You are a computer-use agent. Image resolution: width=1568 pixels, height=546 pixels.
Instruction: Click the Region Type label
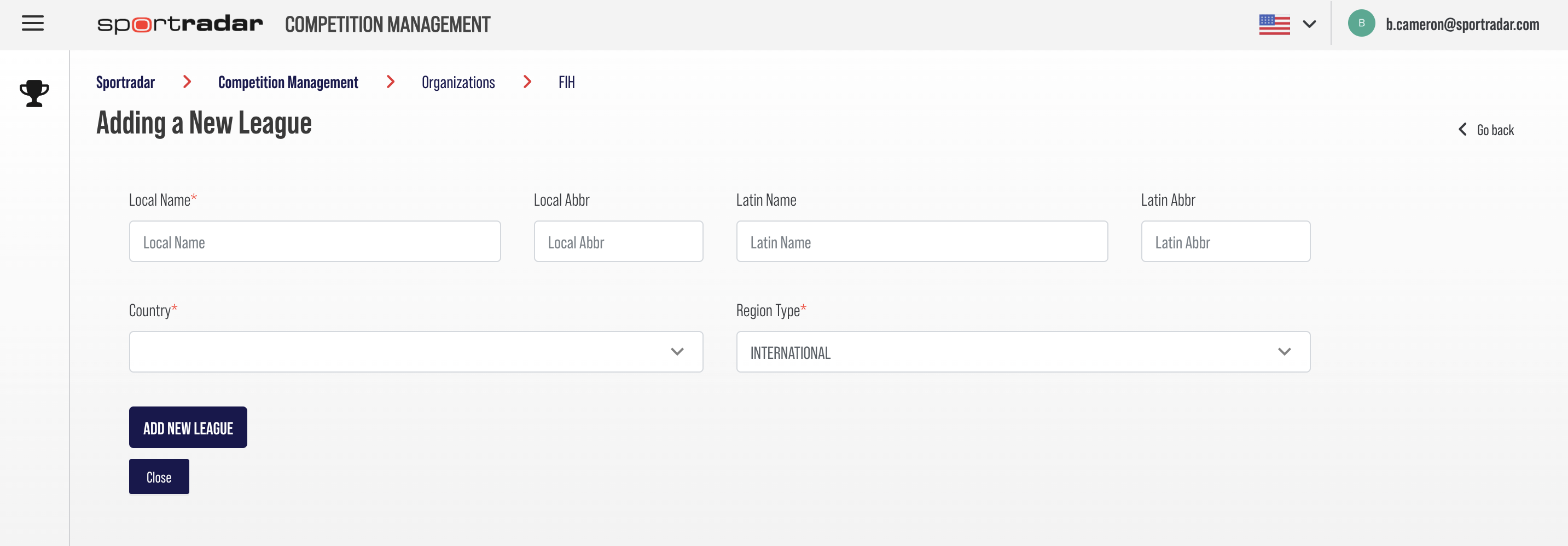[771, 310]
